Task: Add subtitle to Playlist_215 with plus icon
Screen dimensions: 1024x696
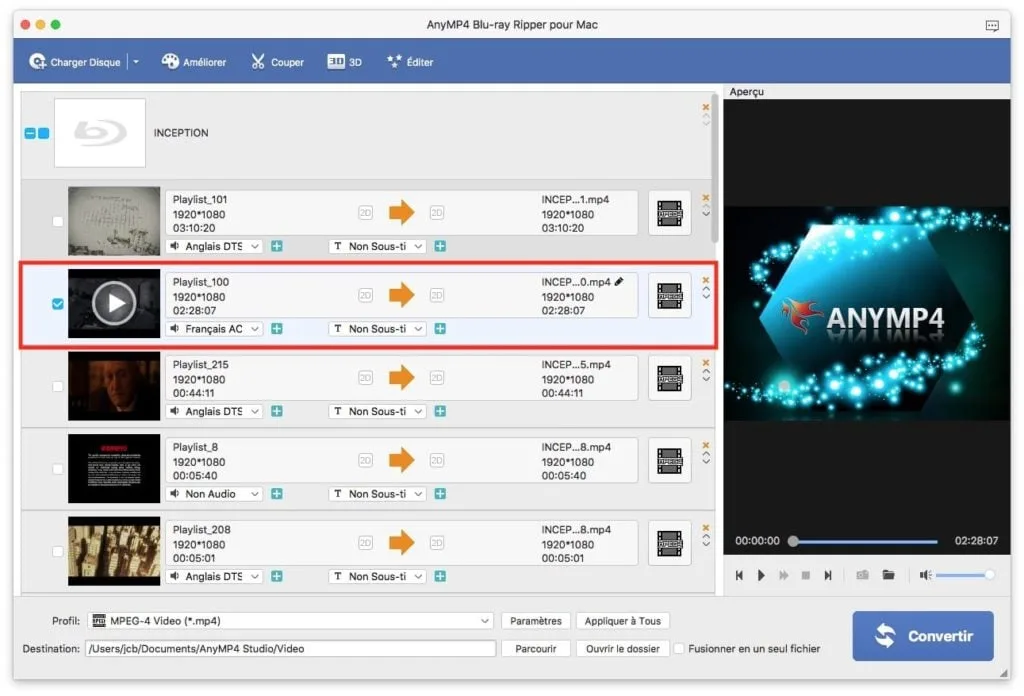Action: point(440,411)
